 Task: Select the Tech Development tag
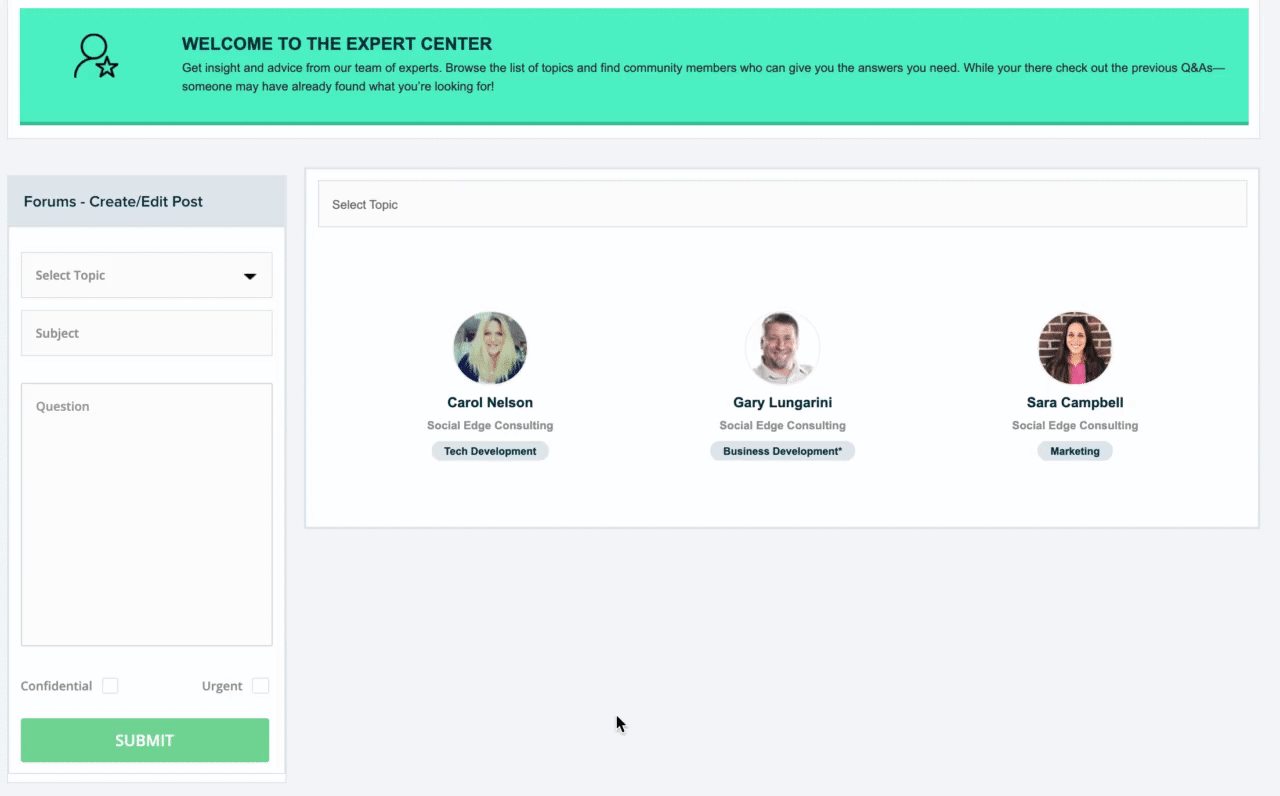click(x=490, y=451)
